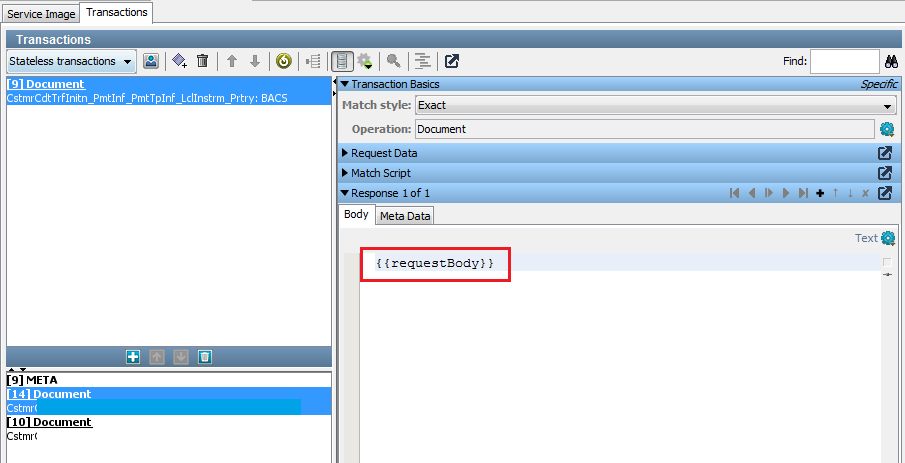Click the 'Specific' label in Transaction Basics header

(879, 84)
